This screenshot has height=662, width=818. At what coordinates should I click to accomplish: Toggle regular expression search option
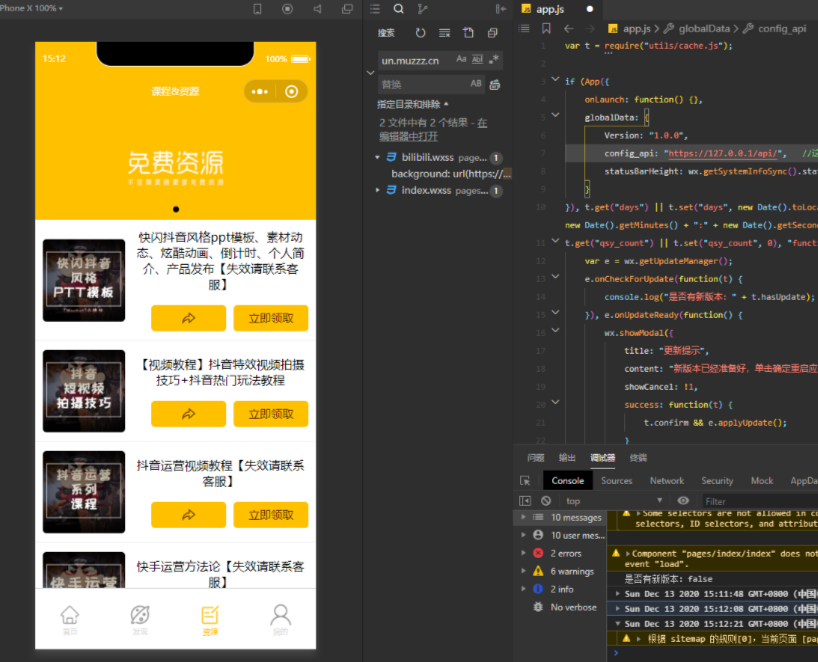point(494,59)
